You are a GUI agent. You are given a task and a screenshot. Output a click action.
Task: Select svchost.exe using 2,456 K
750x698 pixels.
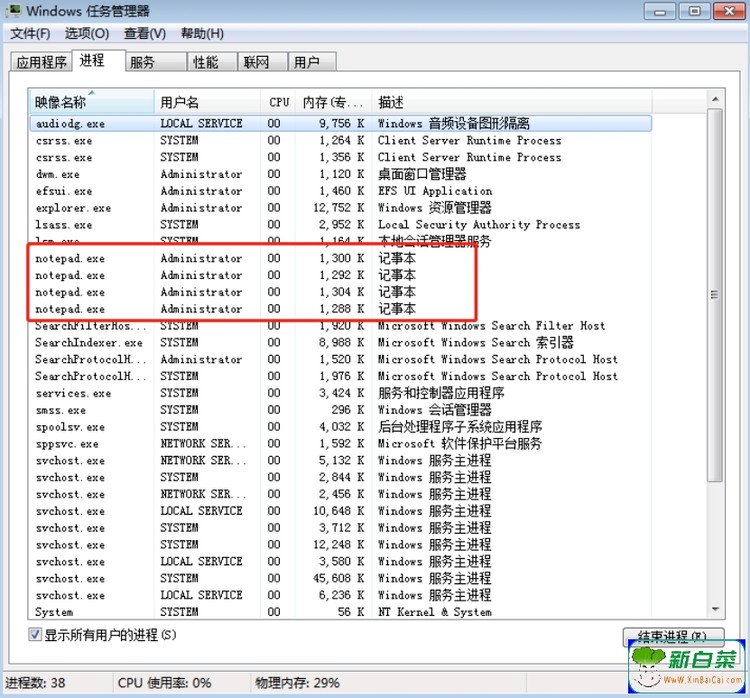coord(341,494)
